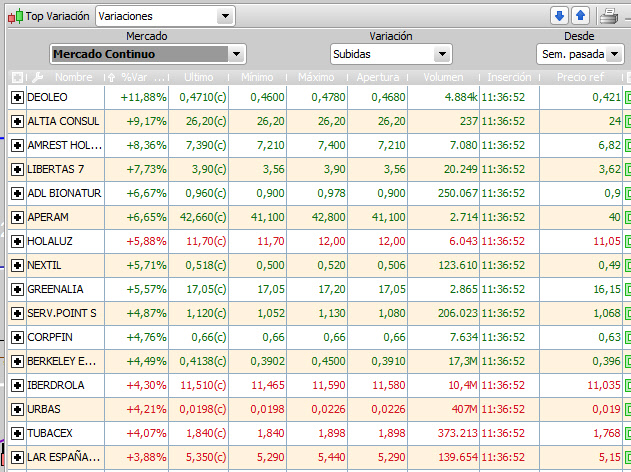Expand the ADL BIONATUR row
Image resolution: width=631 pixels, height=472 pixels.
coord(17,194)
